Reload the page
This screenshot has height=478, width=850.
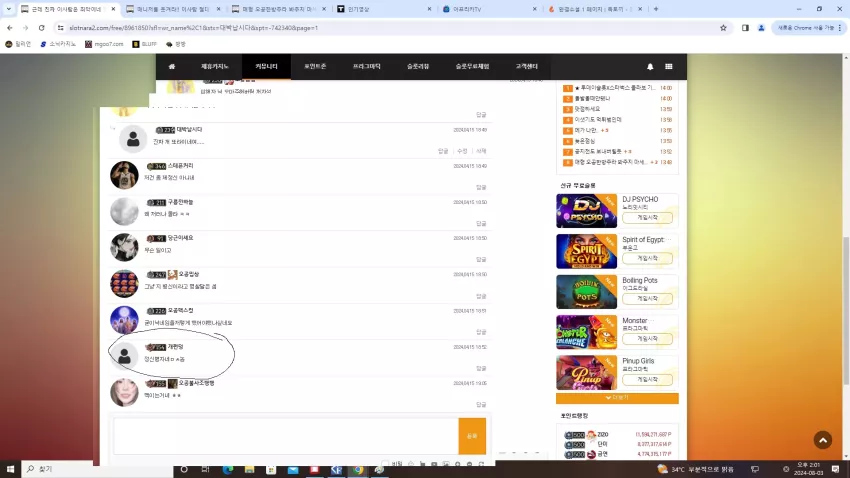[x=42, y=28]
